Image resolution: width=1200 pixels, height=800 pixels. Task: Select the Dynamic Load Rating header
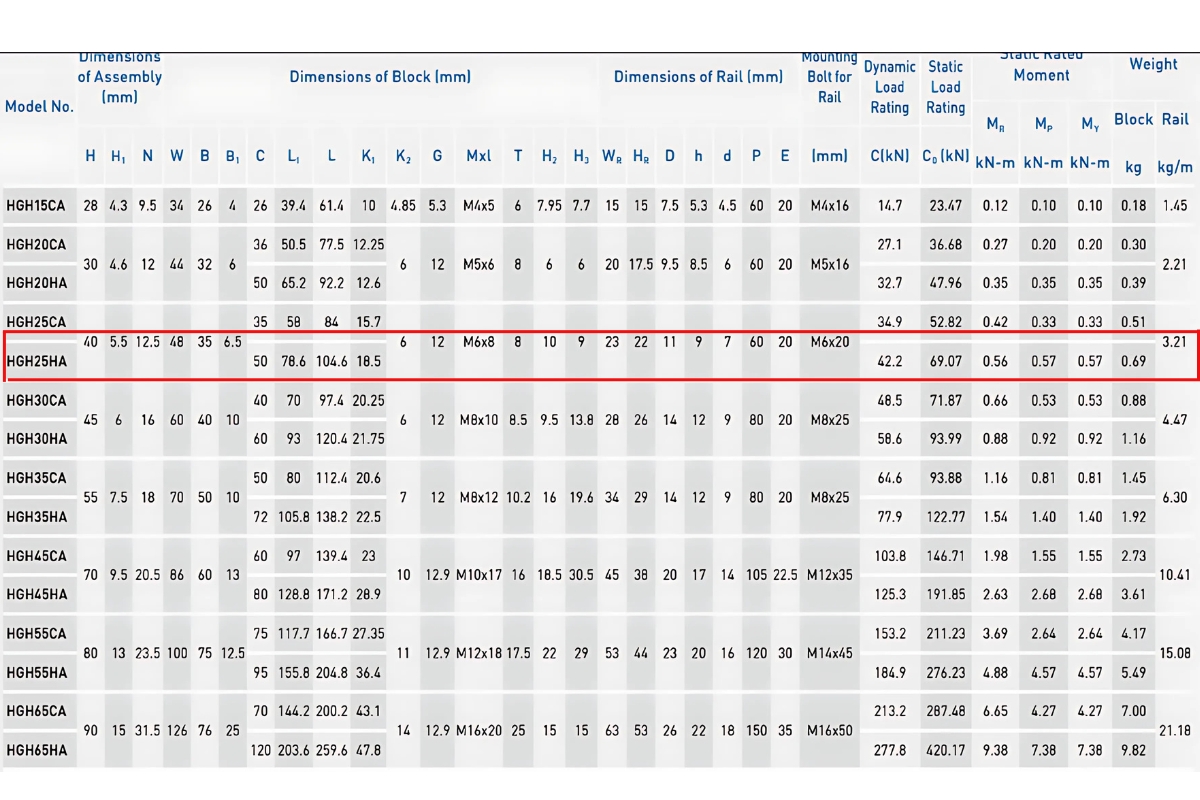coord(889,87)
